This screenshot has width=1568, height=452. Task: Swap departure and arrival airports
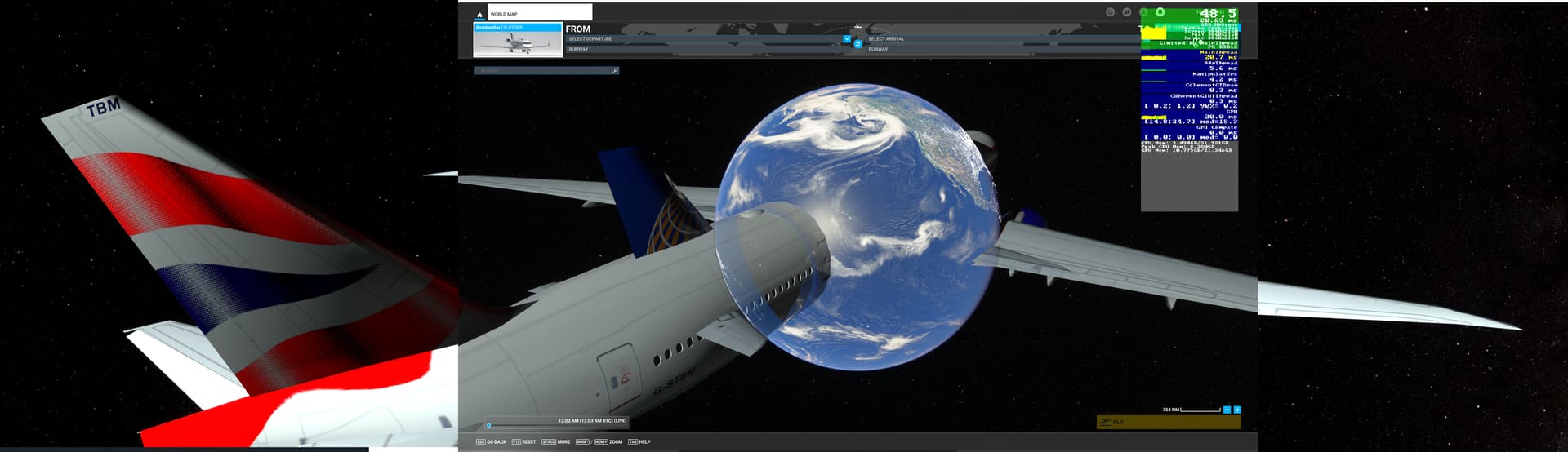(x=857, y=44)
